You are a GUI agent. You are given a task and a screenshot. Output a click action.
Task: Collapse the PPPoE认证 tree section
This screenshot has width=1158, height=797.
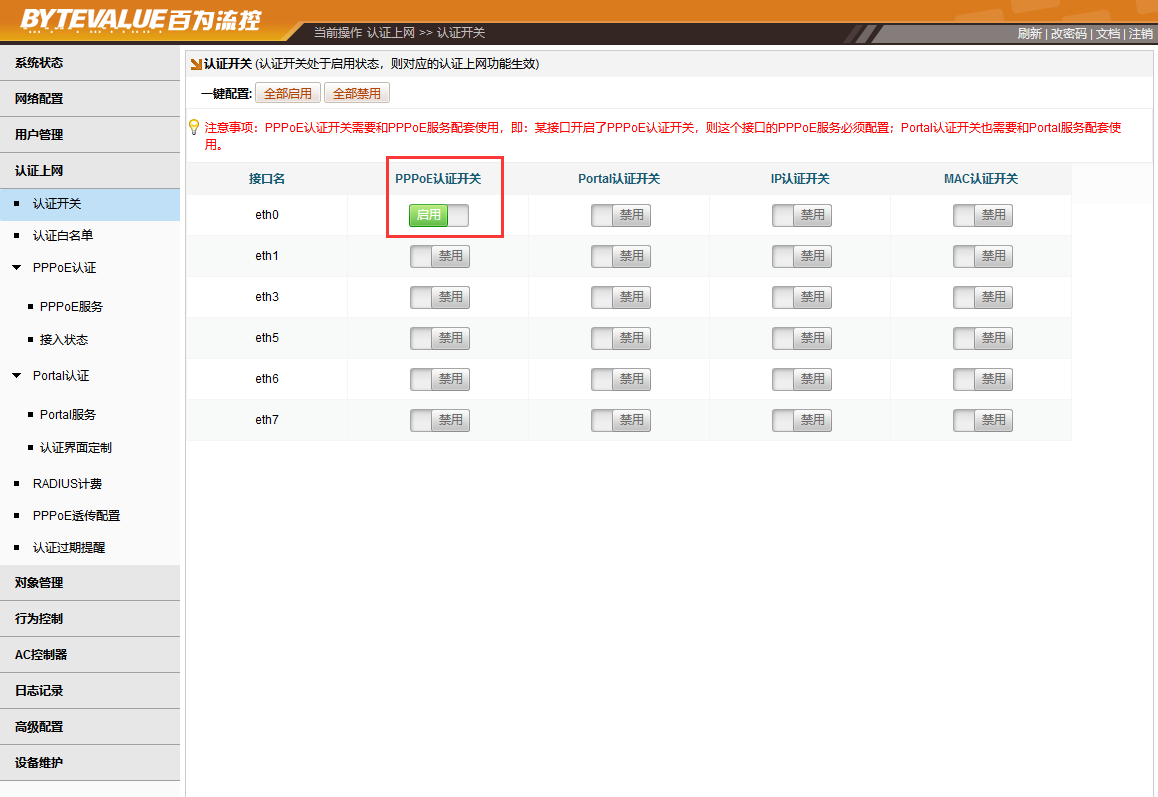[16, 268]
